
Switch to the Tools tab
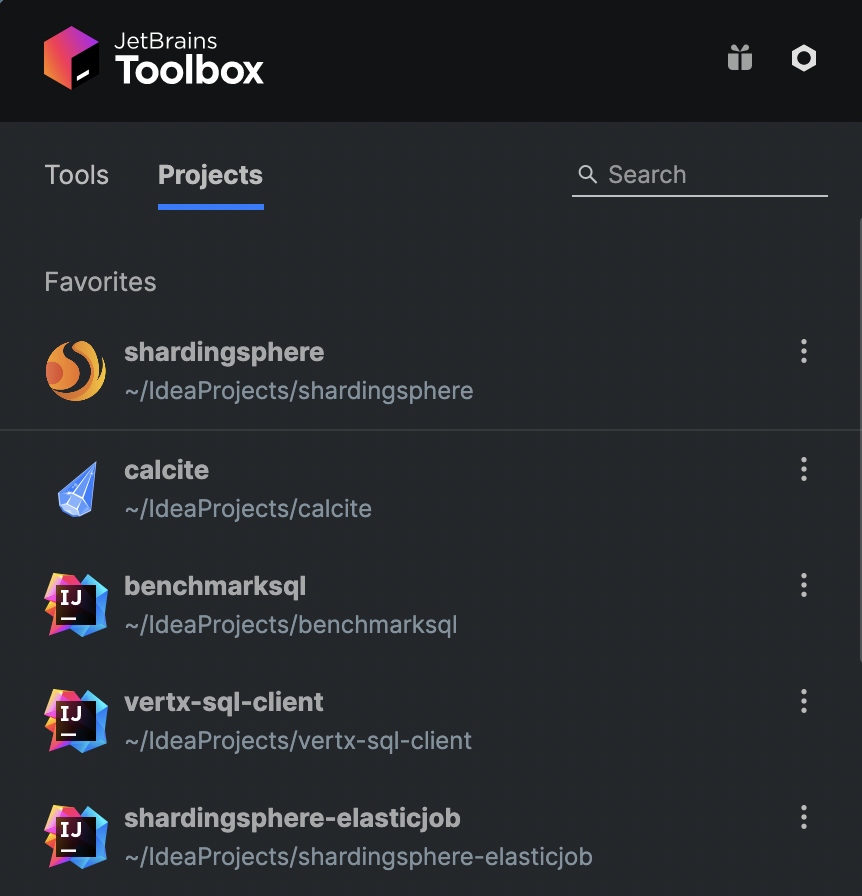(77, 175)
